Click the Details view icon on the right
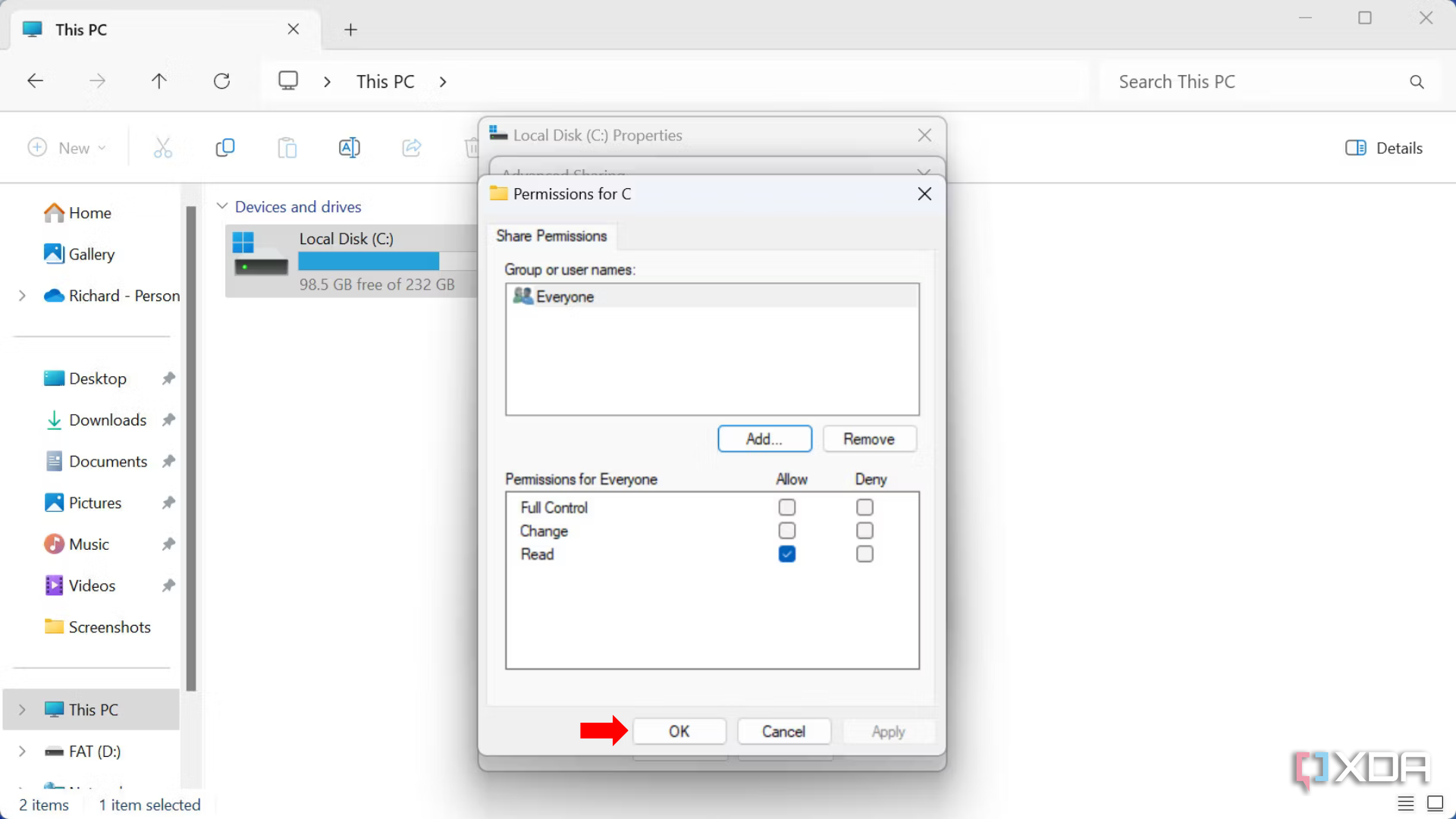Viewport: 1456px width, 819px height. pyautogui.click(x=1383, y=147)
